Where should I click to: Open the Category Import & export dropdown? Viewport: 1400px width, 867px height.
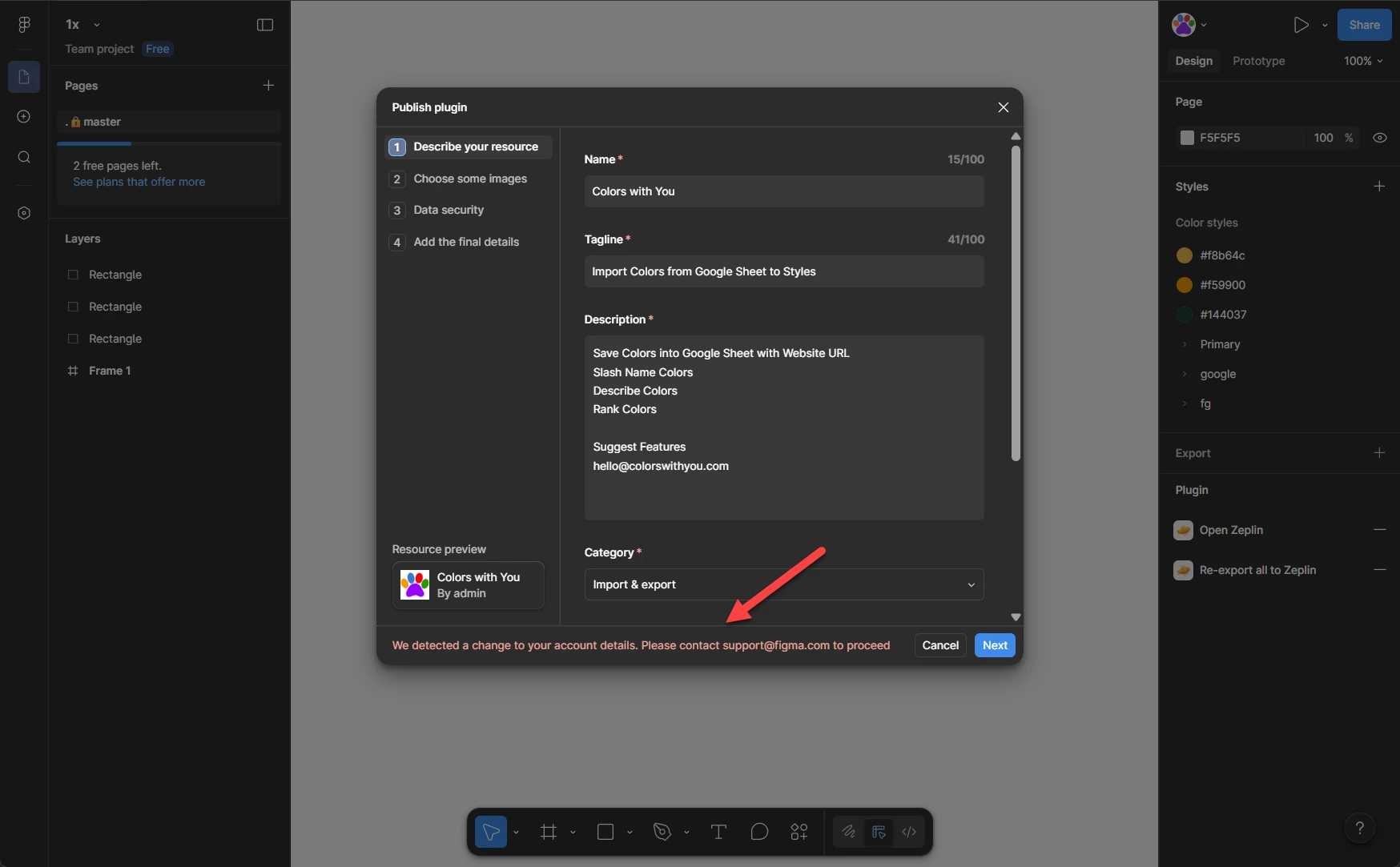(x=784, y=584)
